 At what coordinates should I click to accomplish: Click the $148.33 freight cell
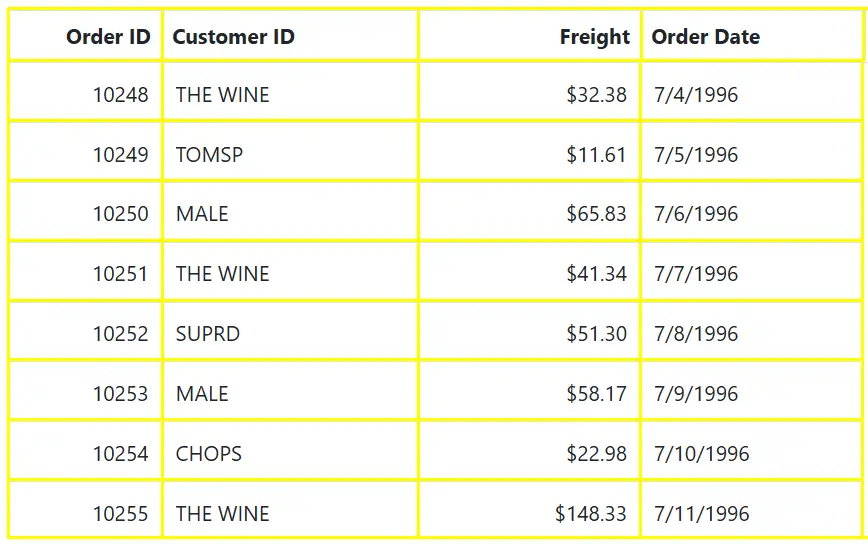[590, 514]
